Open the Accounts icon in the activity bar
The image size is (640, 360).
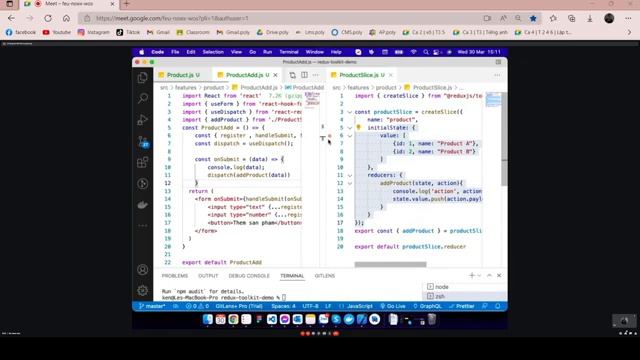pyautogui.click(x=142, y=269)
